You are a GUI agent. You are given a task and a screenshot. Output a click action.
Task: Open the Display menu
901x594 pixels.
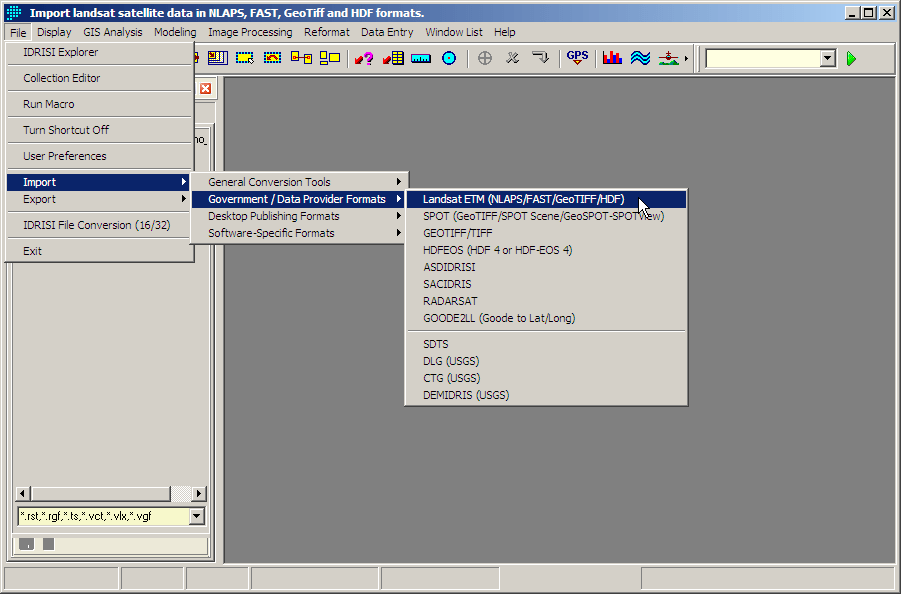(x=54, y=32)
